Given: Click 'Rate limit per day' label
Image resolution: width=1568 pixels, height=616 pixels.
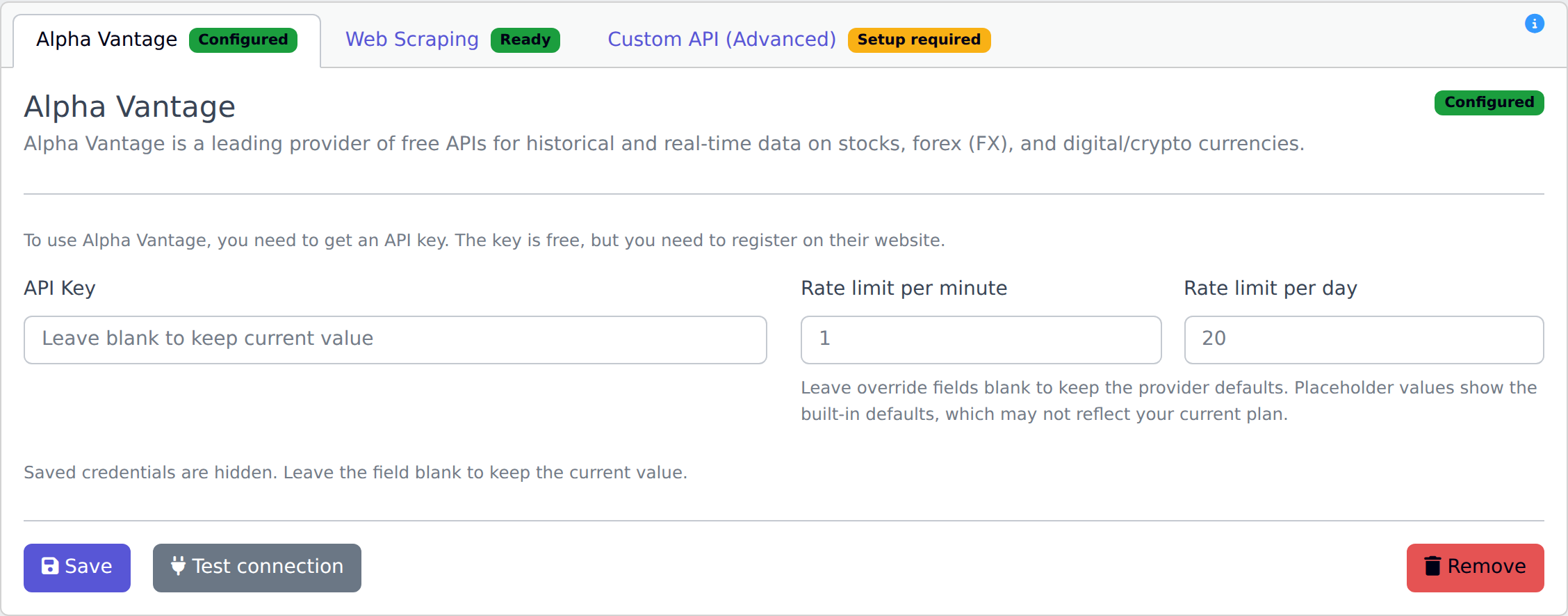Looking at the screenshot, I should pos(1271,288).
